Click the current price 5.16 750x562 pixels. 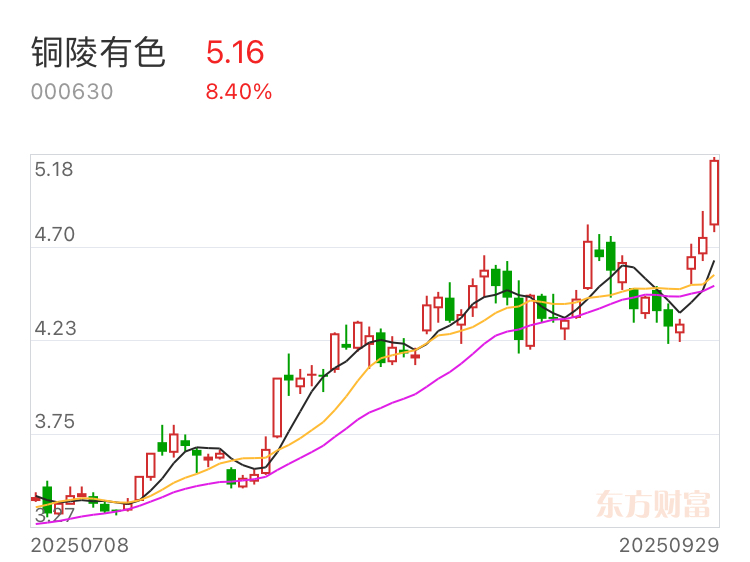[235, 52]
